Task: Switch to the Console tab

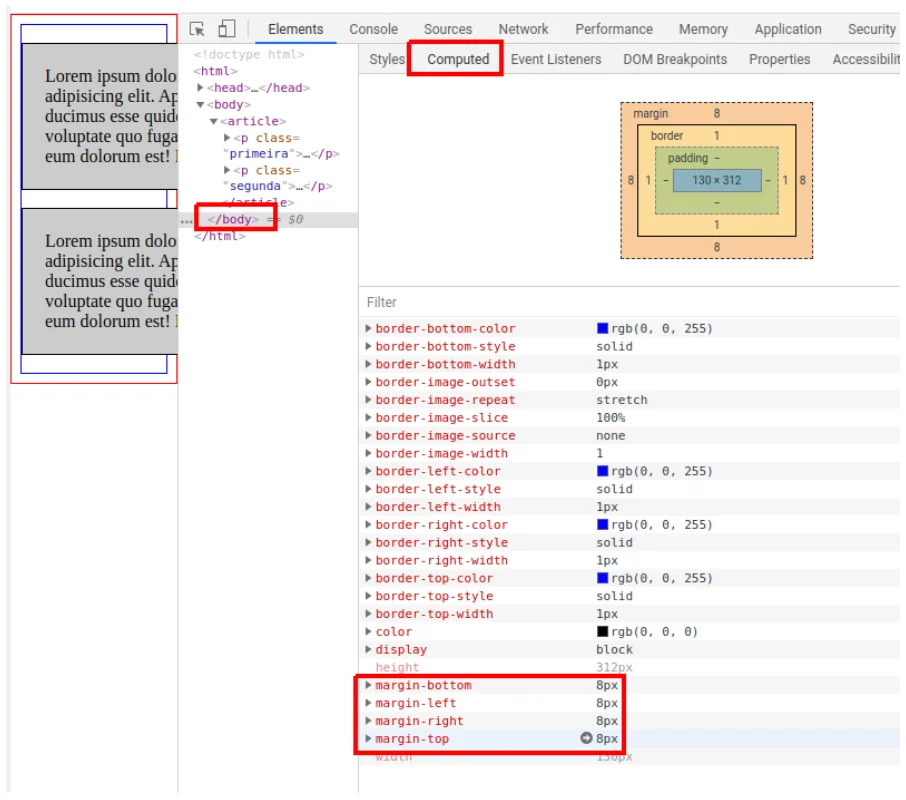Action: click(373, 29)
